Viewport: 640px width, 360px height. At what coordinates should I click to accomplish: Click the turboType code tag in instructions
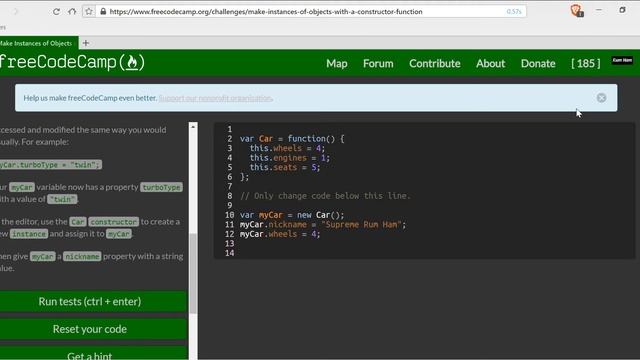162,187
